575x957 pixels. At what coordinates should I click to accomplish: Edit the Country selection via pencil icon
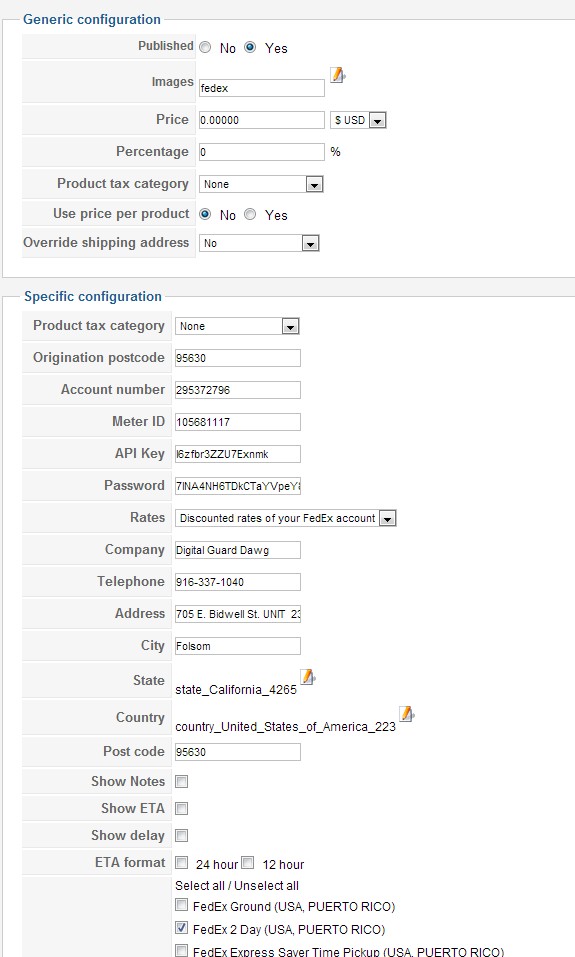pyautogui.click(x=406, y=714)
